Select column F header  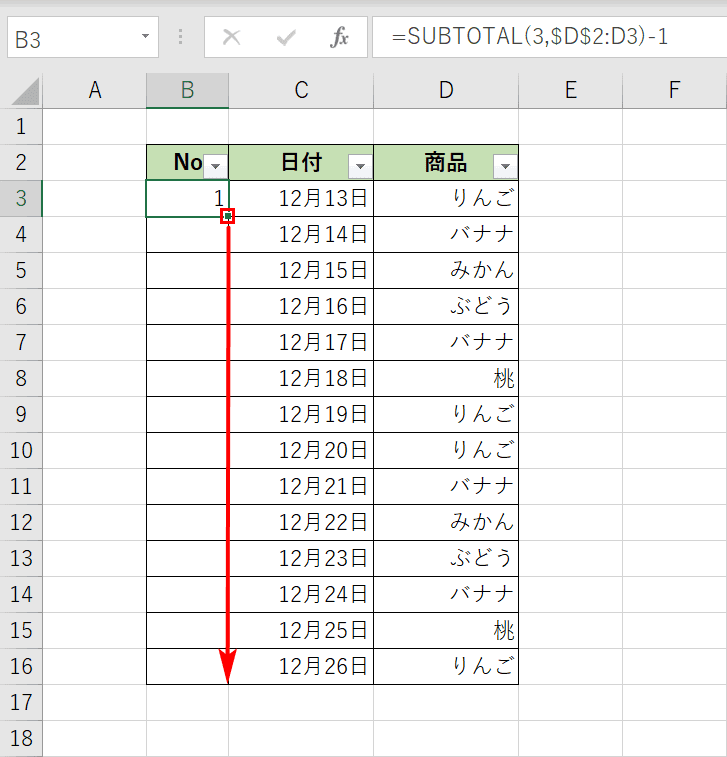coord(674,90)
